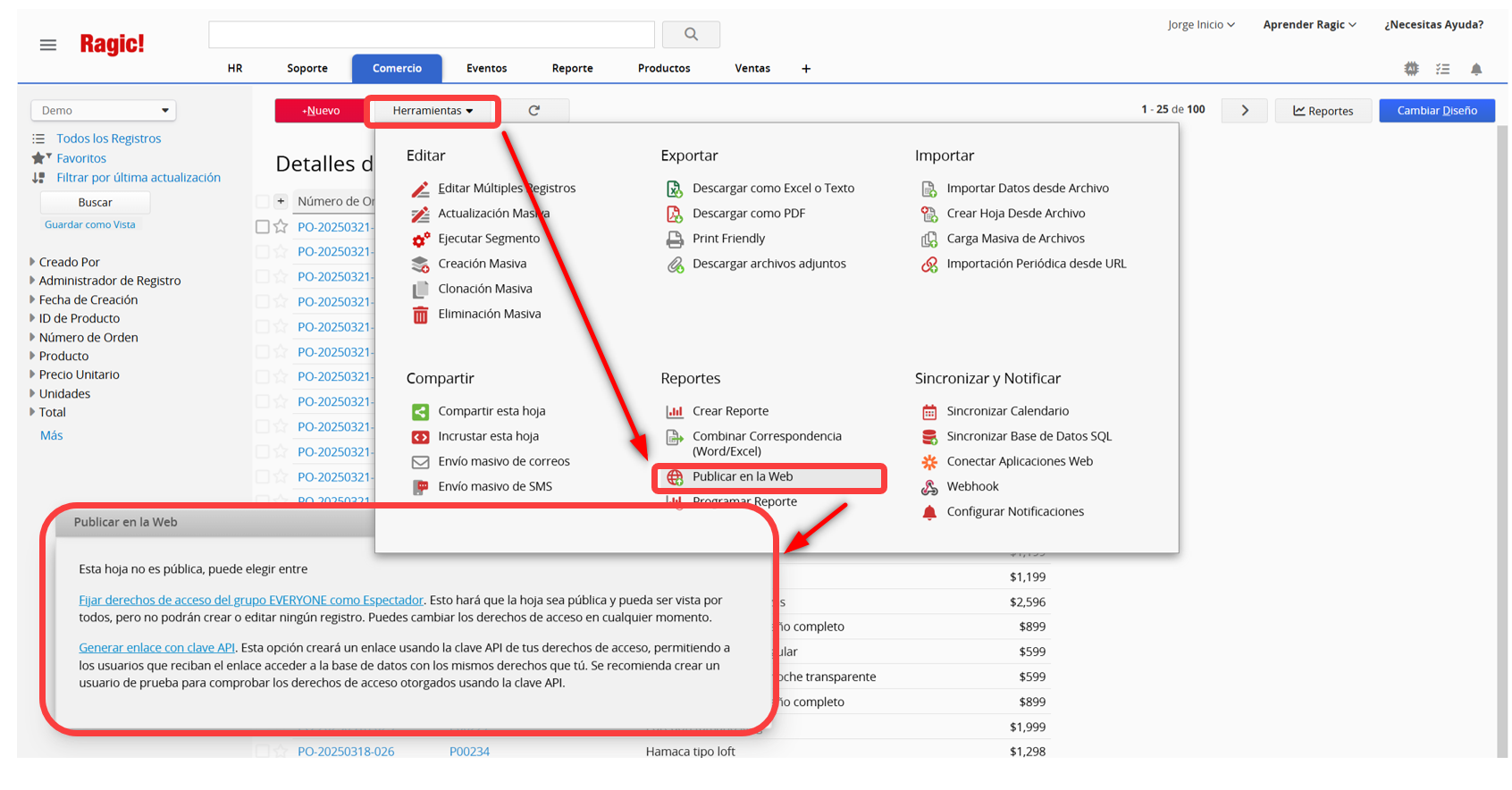Click Generar enlace con clave API link

point(157,648)
